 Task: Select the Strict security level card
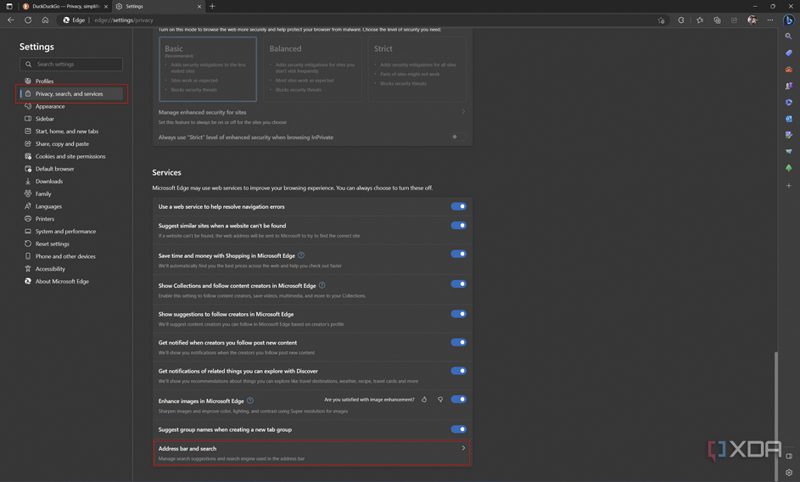pos(417,69)
